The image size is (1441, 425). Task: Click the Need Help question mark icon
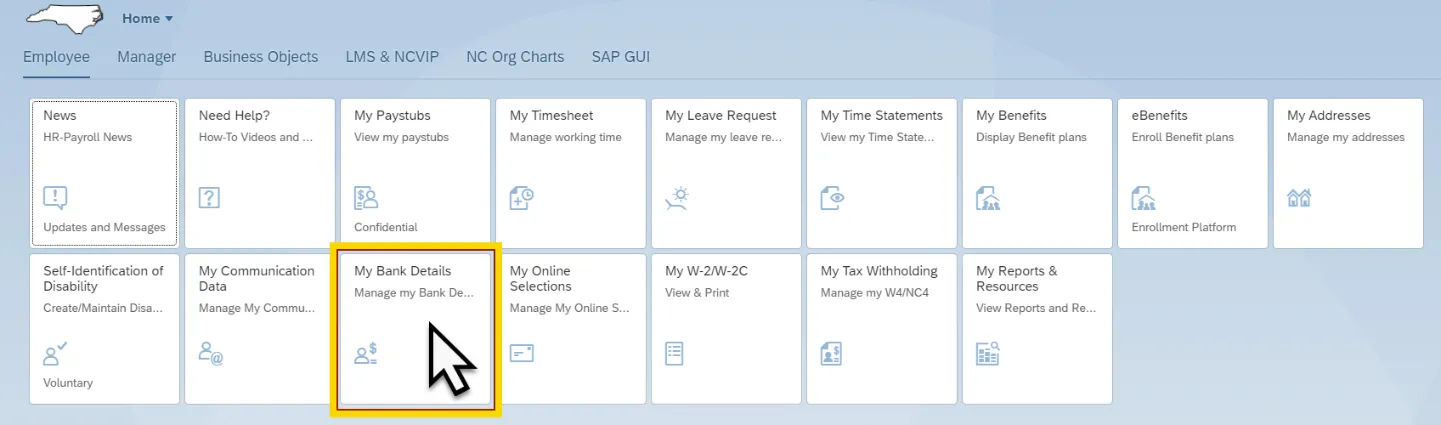coord(209,198)
